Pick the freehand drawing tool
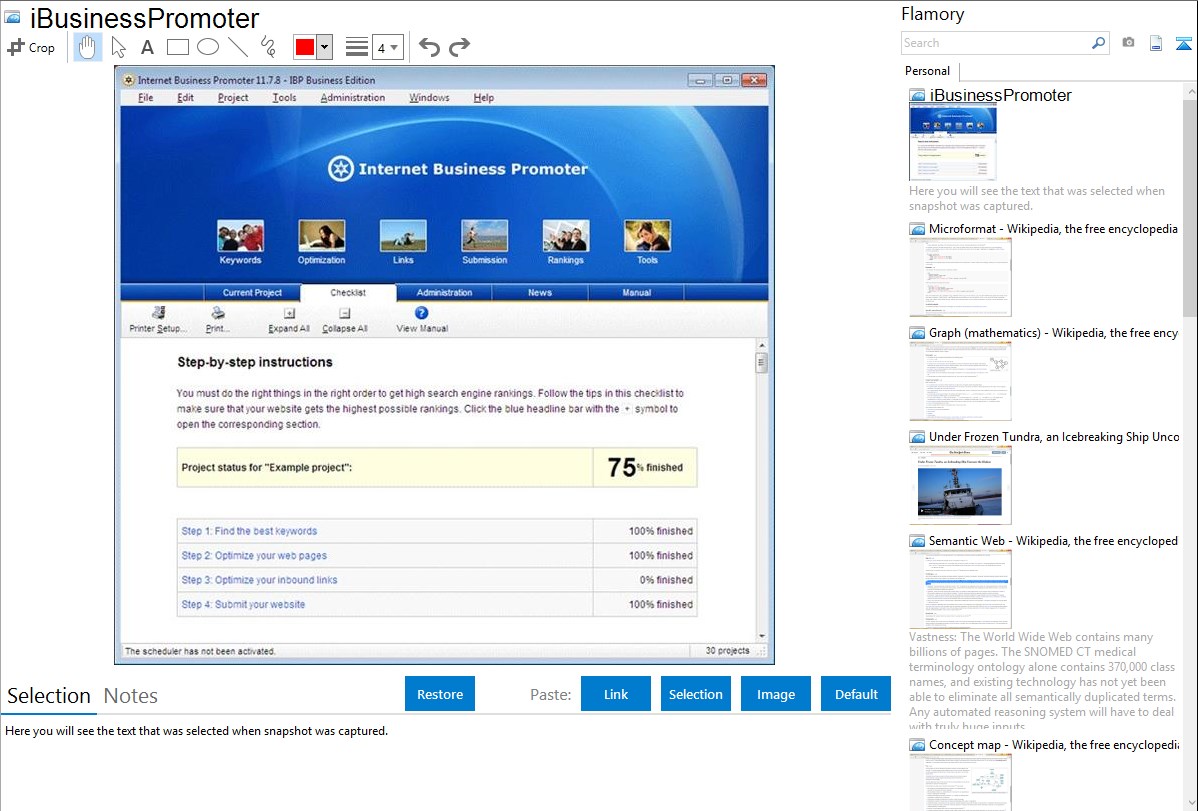The height and width of the screenshot is (811, 1198). [x=268, y=47]
